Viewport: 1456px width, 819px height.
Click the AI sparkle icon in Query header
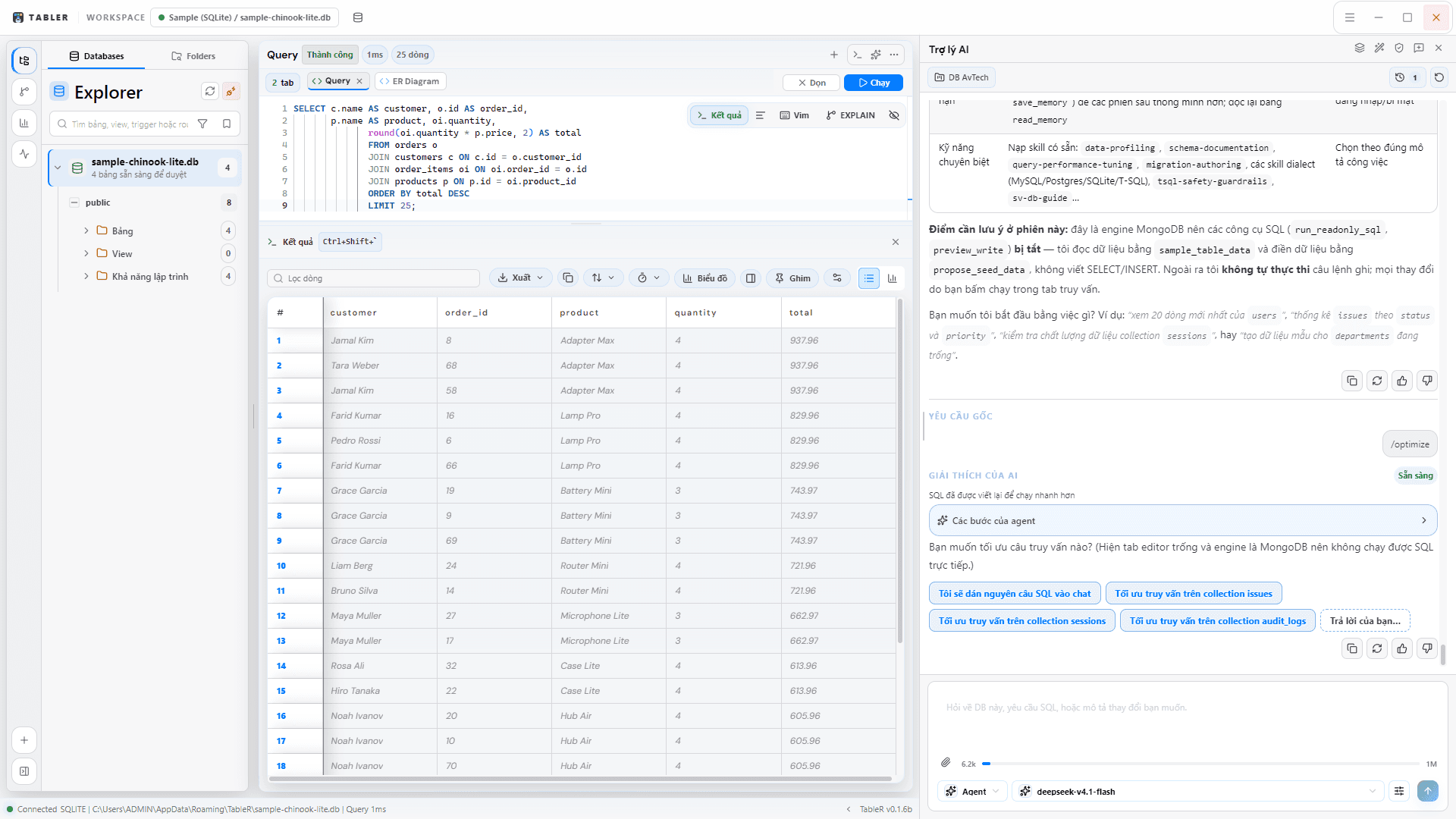click(x=876, y=55)
